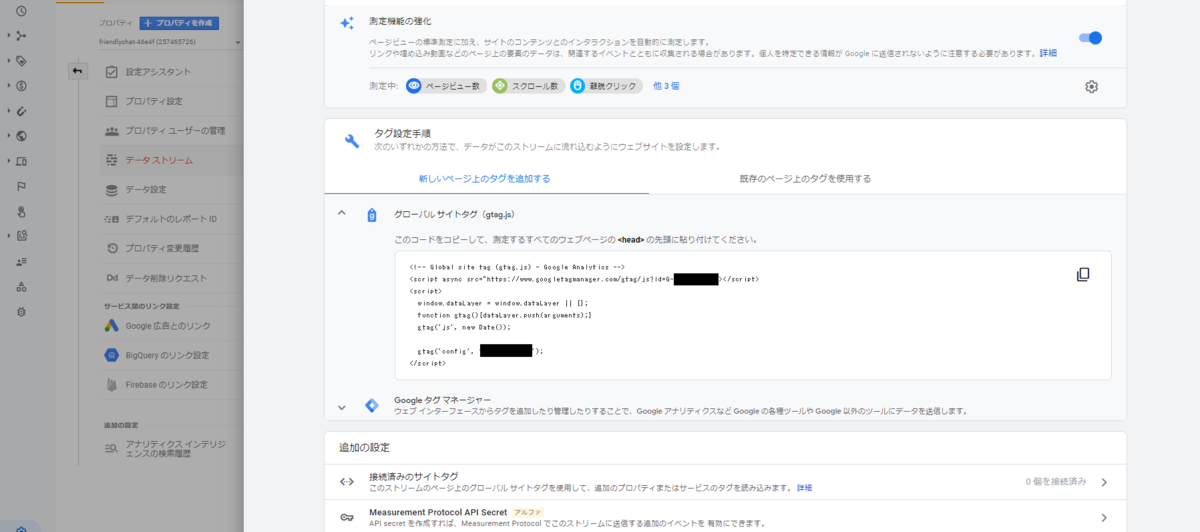Click the flag icon in left rail
The image size is (1200, 532).
pyautogui.click(x=21, y=186)
